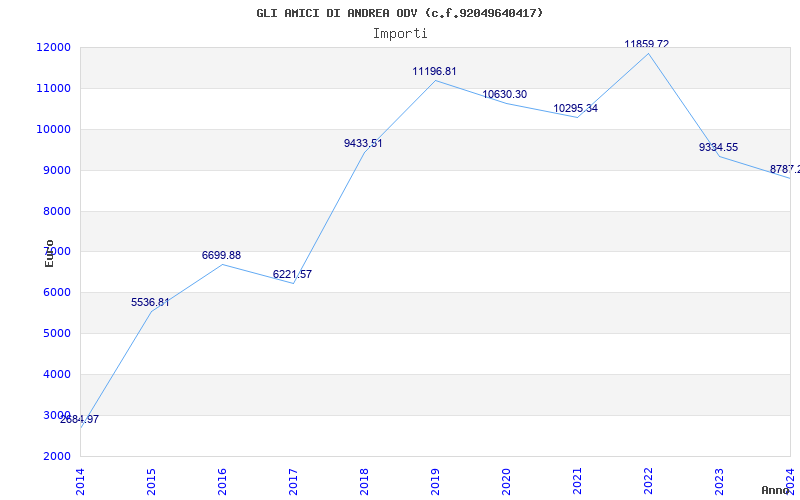This screenshot has height=500, width=800.
Task: Select the 5536.81 data label
Action: click(x=150, y=302)
